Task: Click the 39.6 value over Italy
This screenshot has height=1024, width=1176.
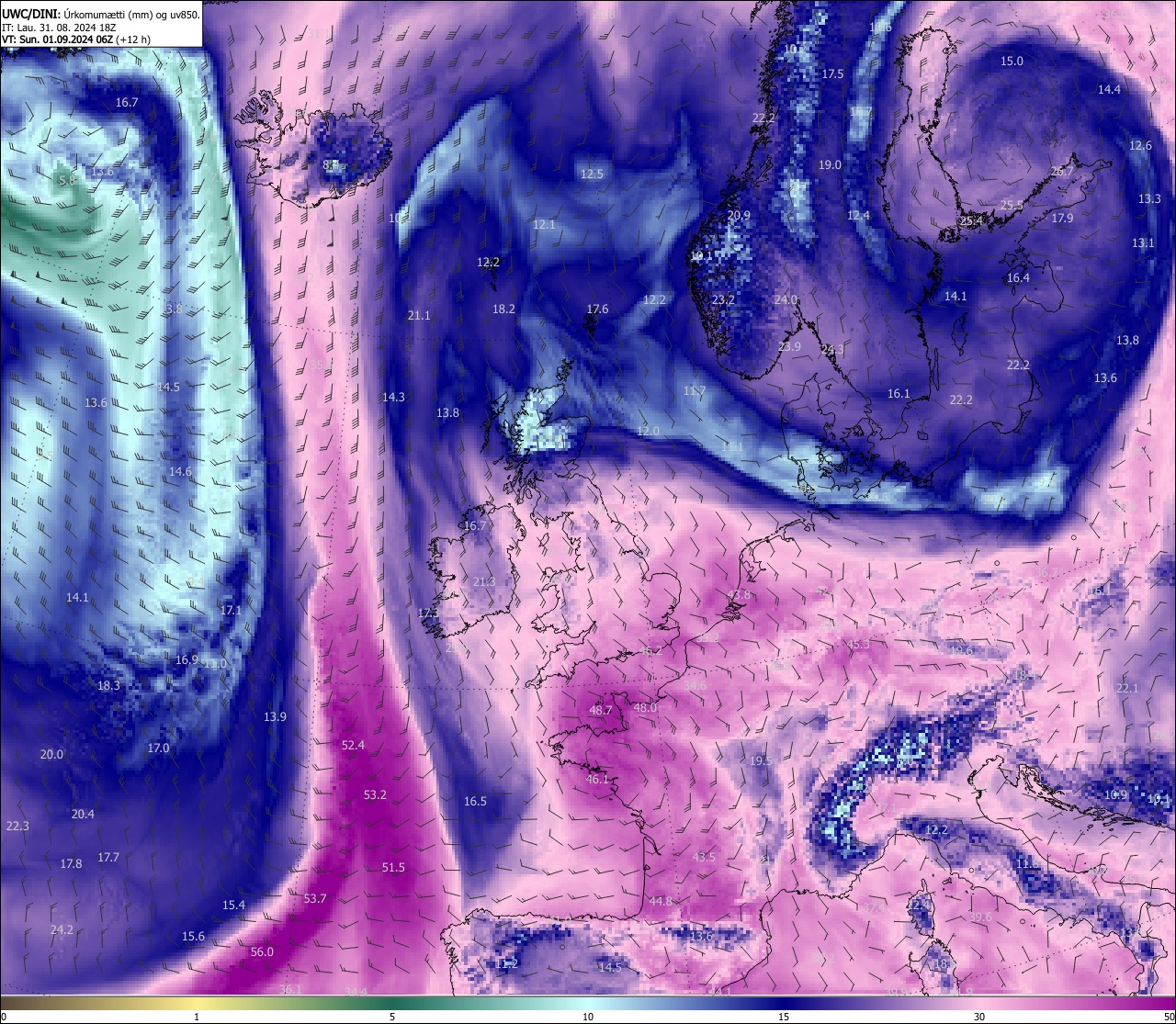Action: 980,917
